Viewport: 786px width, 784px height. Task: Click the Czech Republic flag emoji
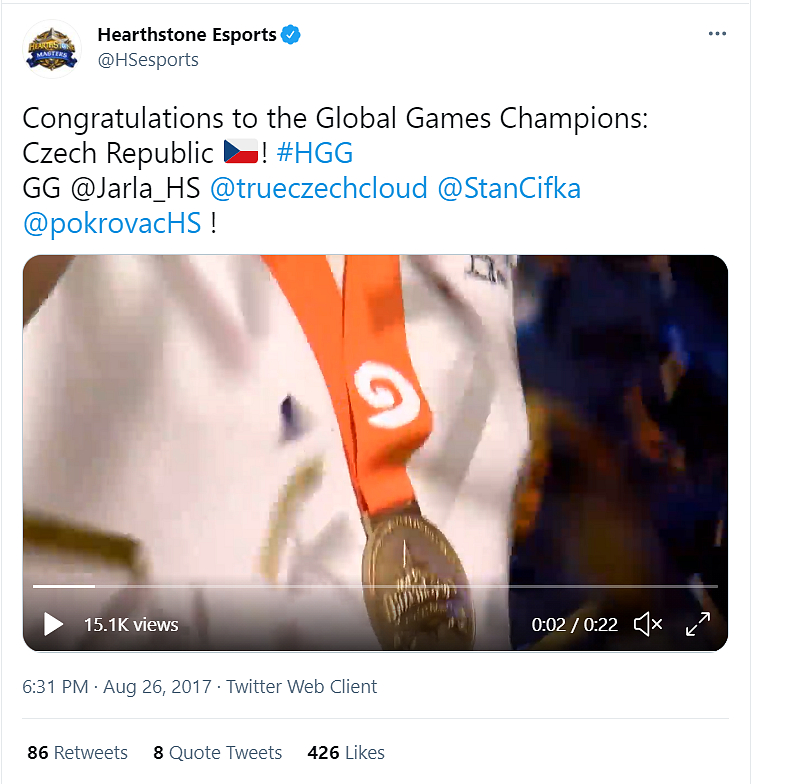tap(240, 153)
